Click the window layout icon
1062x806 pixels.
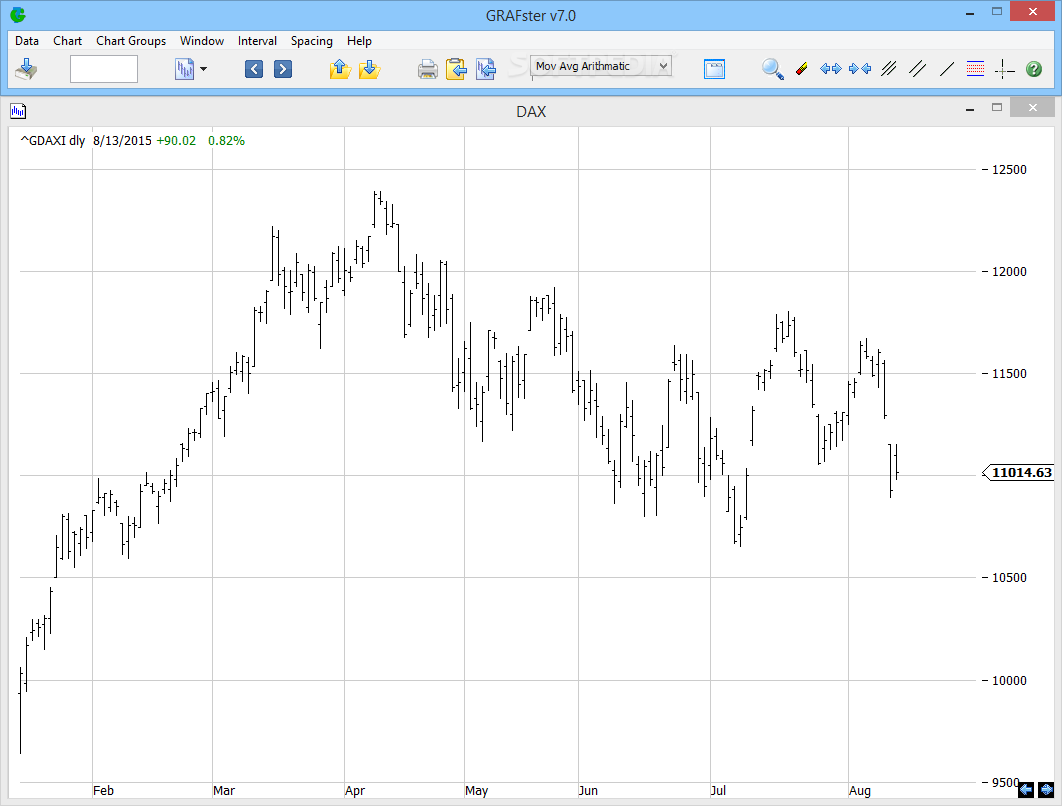tap(715, 69)
